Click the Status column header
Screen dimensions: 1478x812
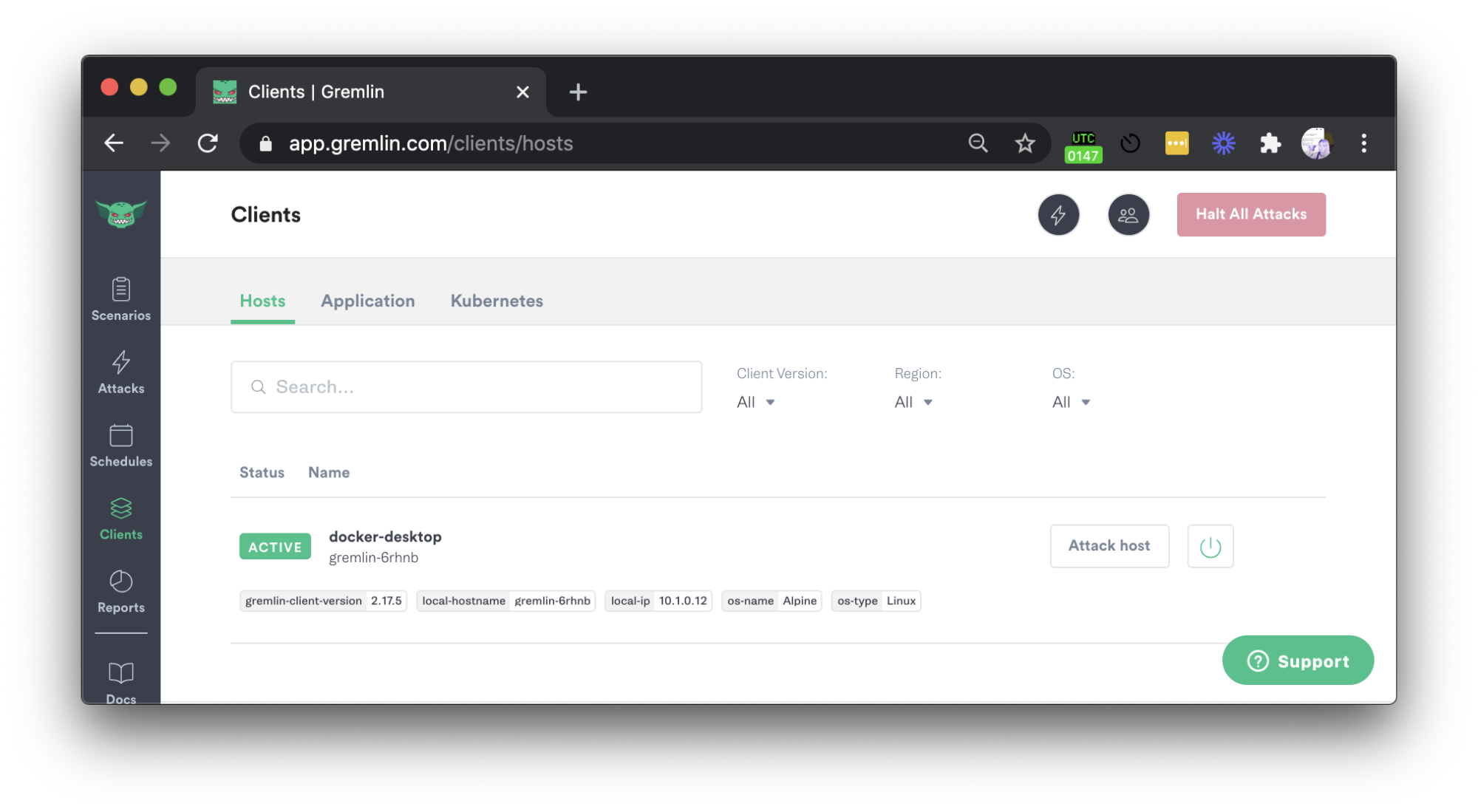[x=262, y=472]
